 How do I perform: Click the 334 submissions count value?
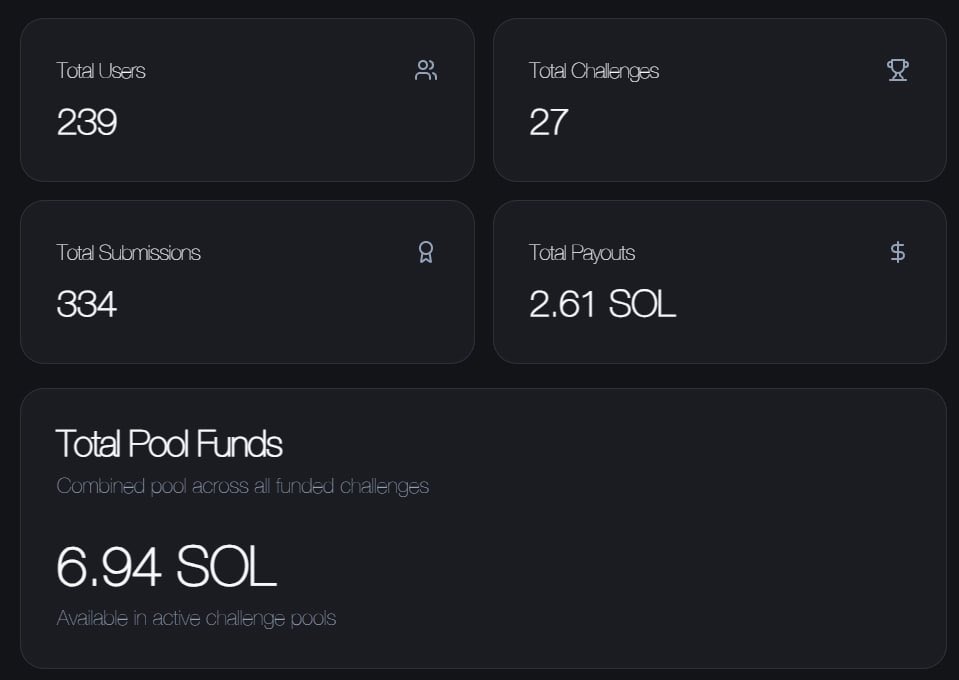87,304
